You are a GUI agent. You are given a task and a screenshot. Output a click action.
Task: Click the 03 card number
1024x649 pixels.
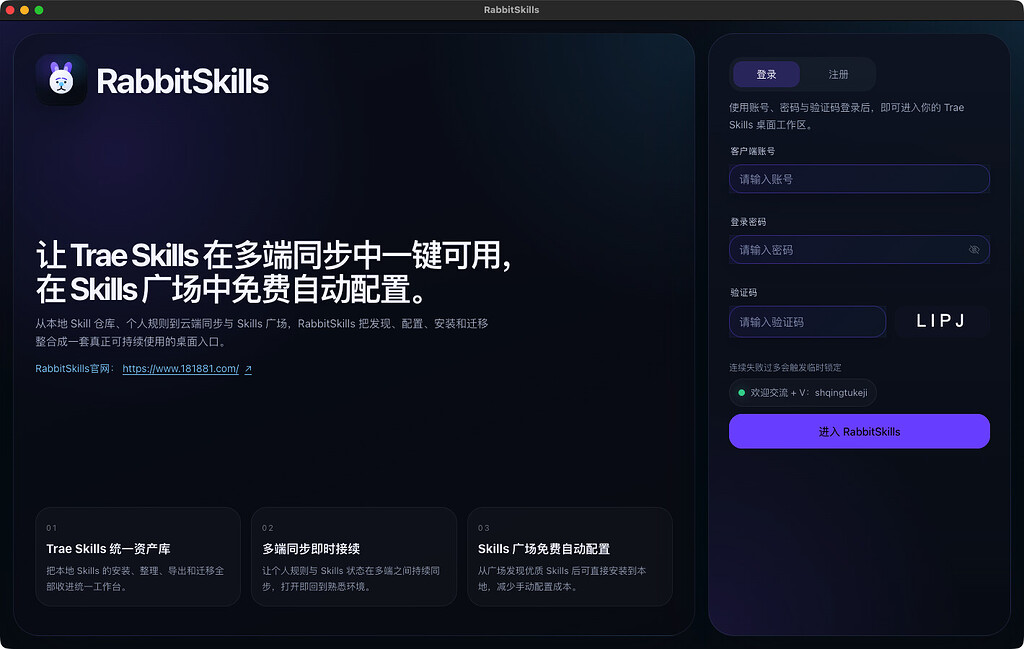(484, 528)
